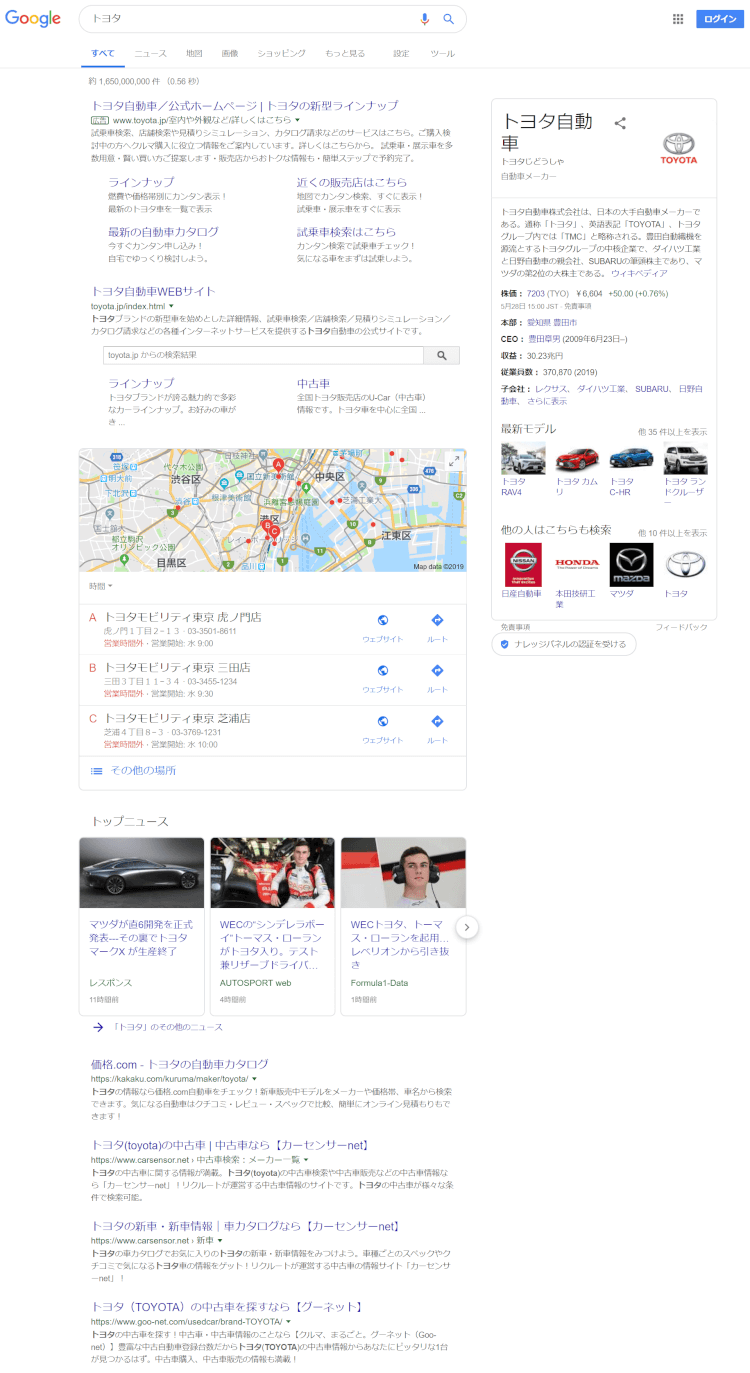Click the Toyota logo image in knowledge panel
This screenshot has width=750, height=1373.
pos(679,148)
